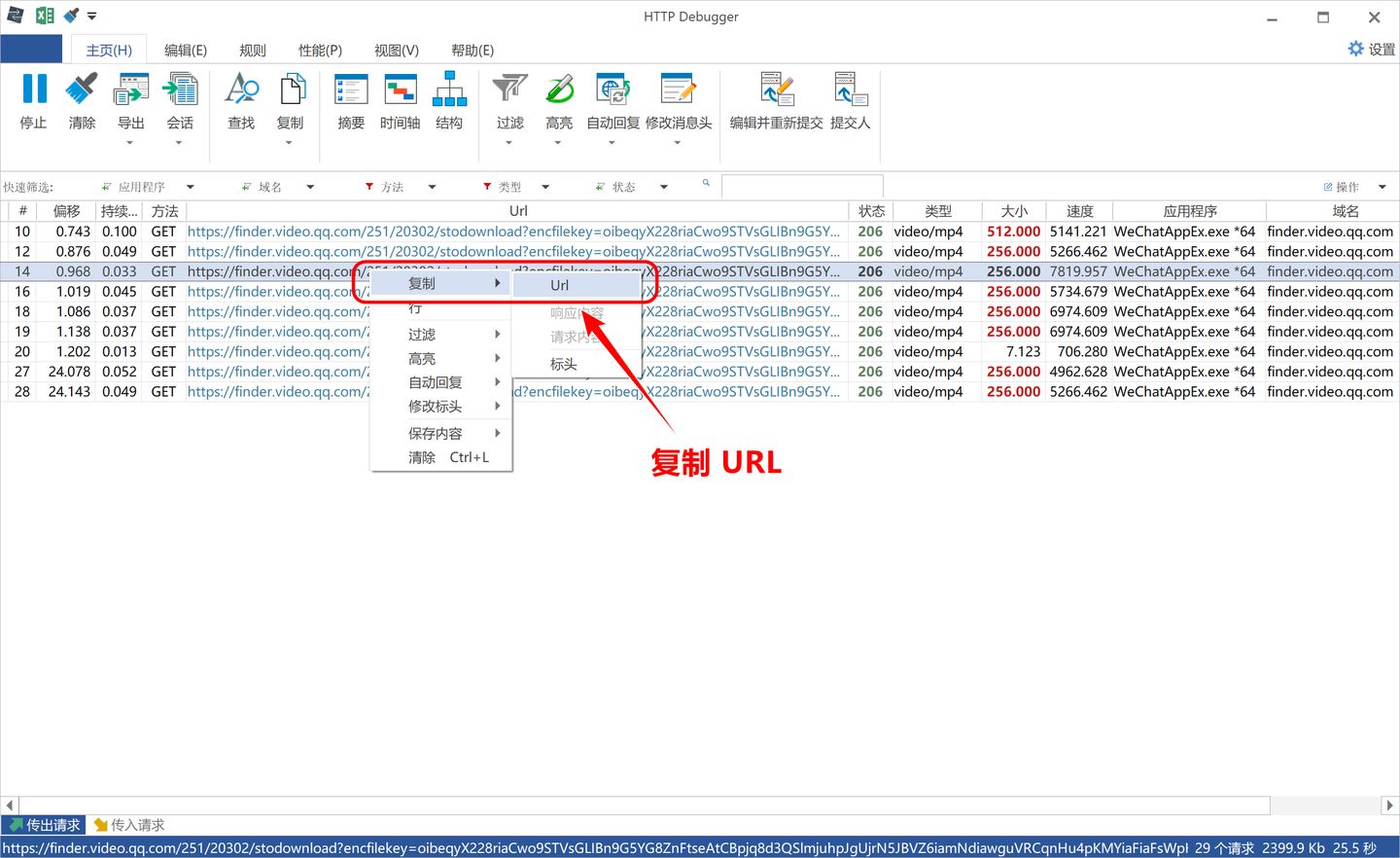Expand the Filter (过滤) dropdown arrow

click(509, 143)
